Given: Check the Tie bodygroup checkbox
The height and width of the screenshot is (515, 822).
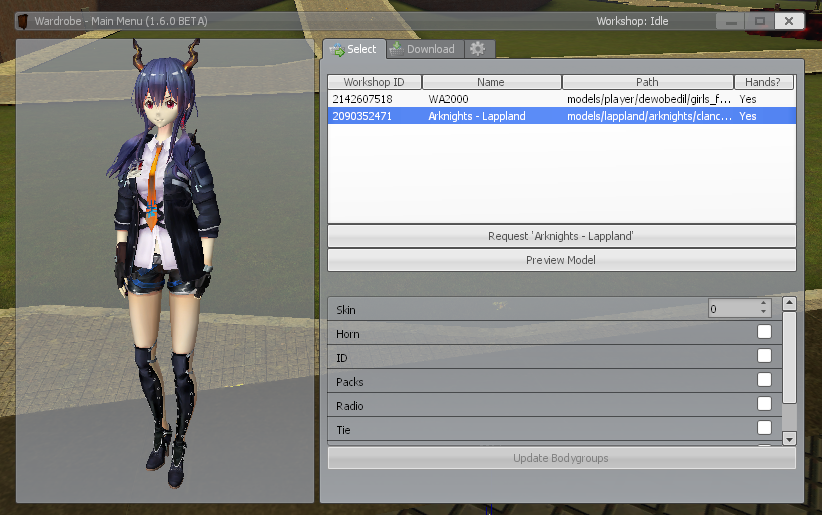Looking at the screenshot, I should click(764, 427).
